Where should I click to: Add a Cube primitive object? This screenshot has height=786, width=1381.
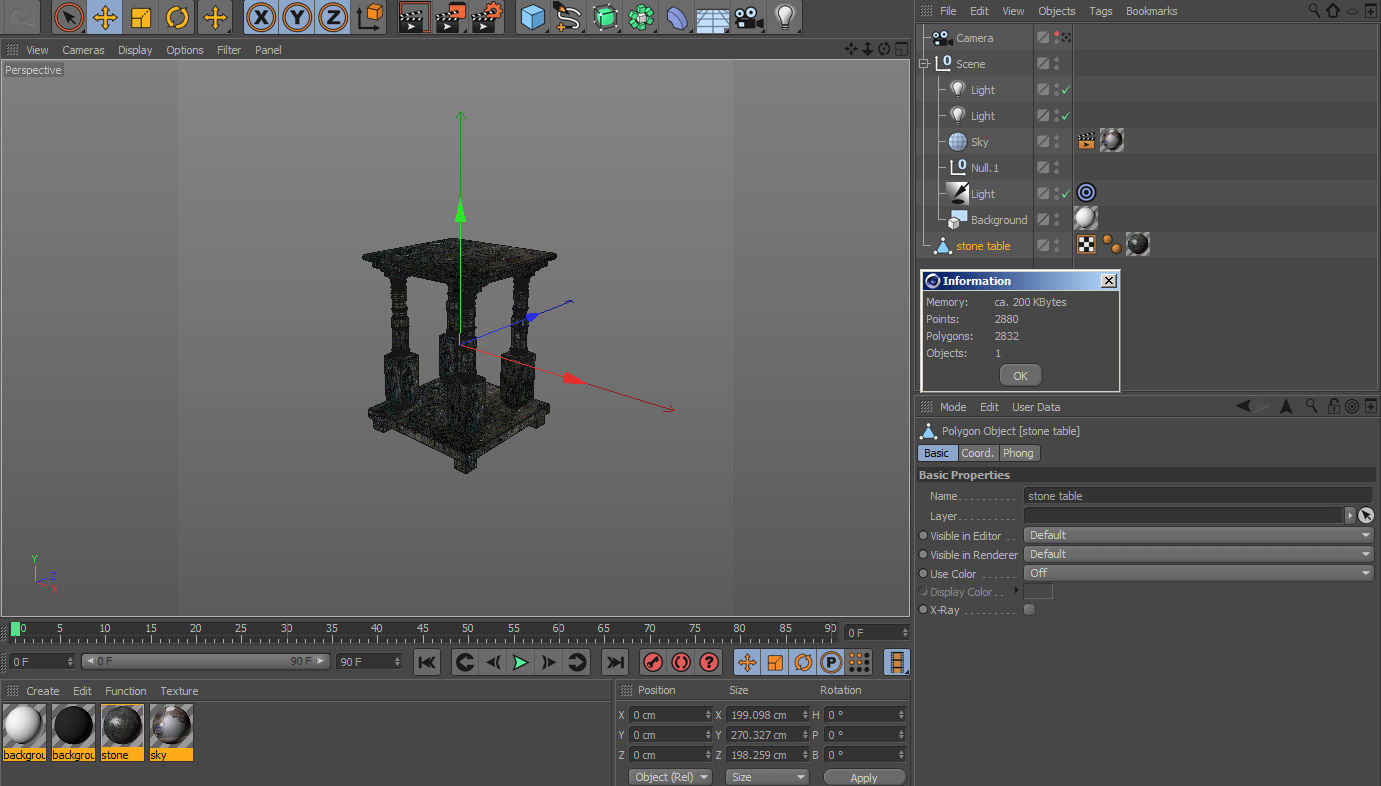tap(533, 17)
